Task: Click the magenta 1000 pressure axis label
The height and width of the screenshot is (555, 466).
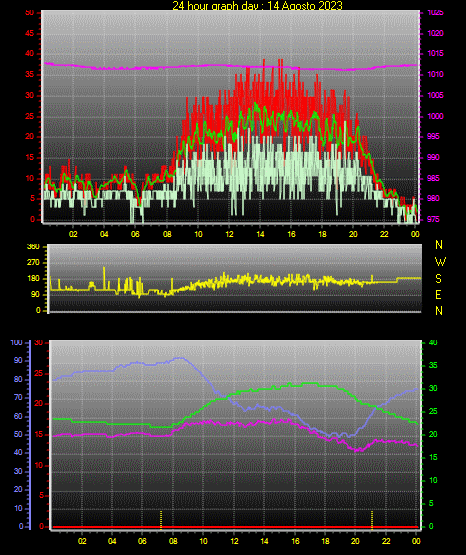Action: pyautogui.click(x=435, y=116)
